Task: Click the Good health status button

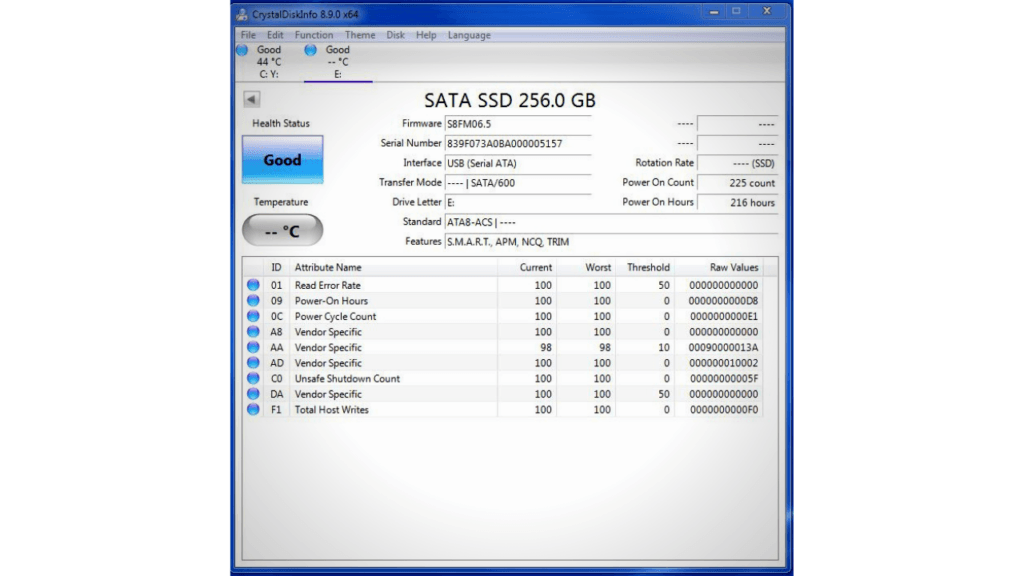Action: [282, 160]
